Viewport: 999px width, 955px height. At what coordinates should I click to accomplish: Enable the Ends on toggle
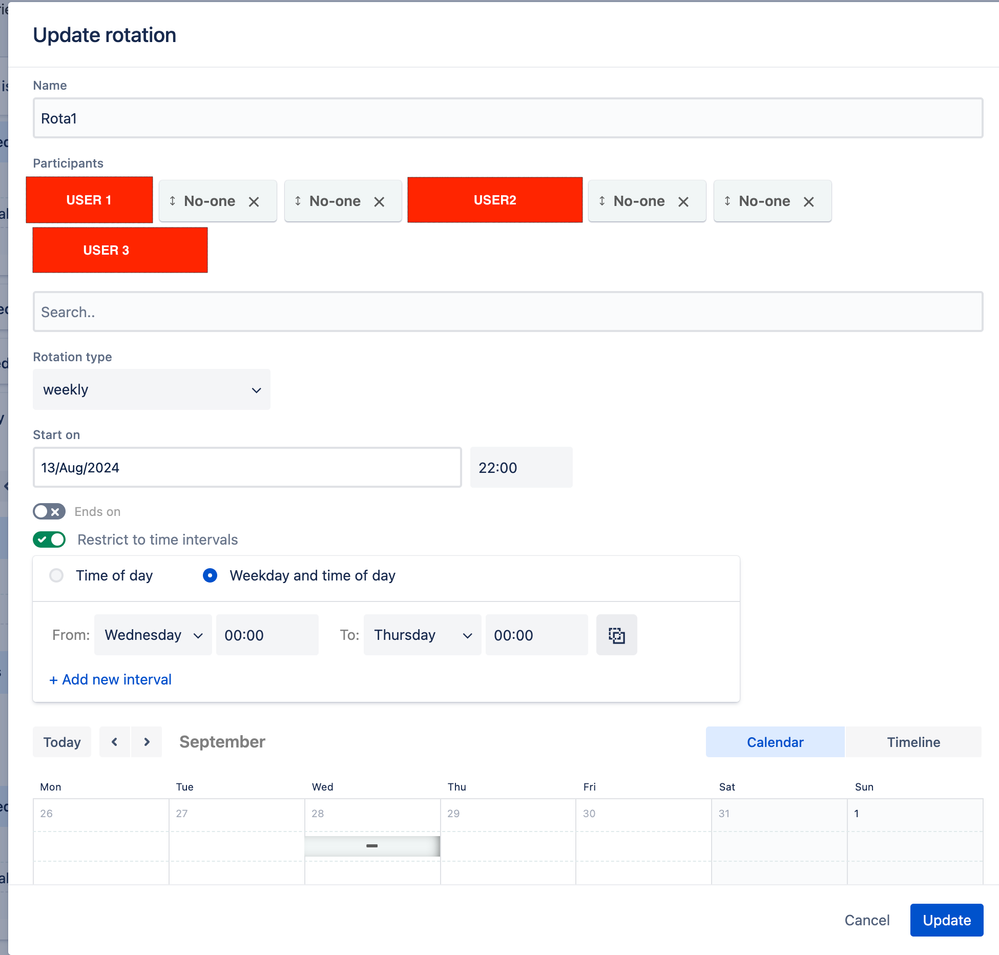49,512
